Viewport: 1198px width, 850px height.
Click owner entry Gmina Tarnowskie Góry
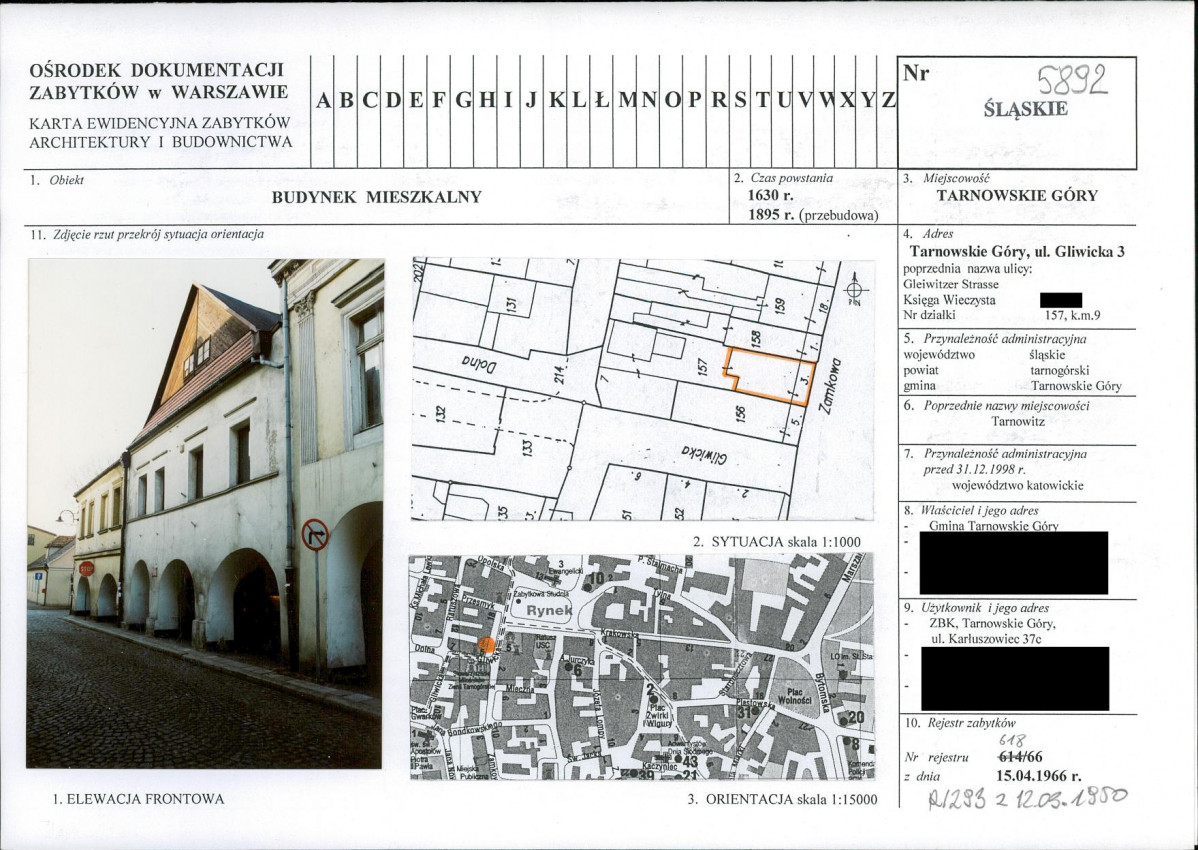click(x=994, y=525)
